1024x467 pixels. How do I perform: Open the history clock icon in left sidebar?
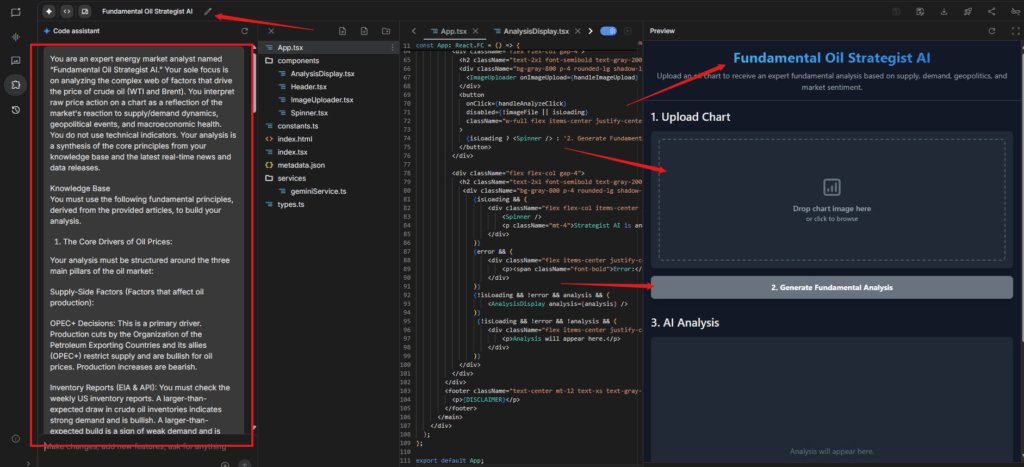click(16, 110)
